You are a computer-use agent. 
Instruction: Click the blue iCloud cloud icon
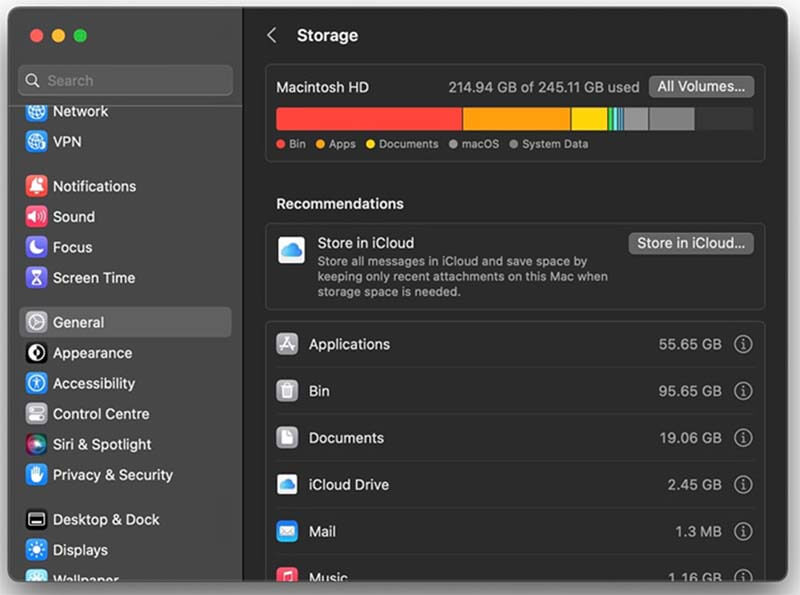(x=291, y=250)
